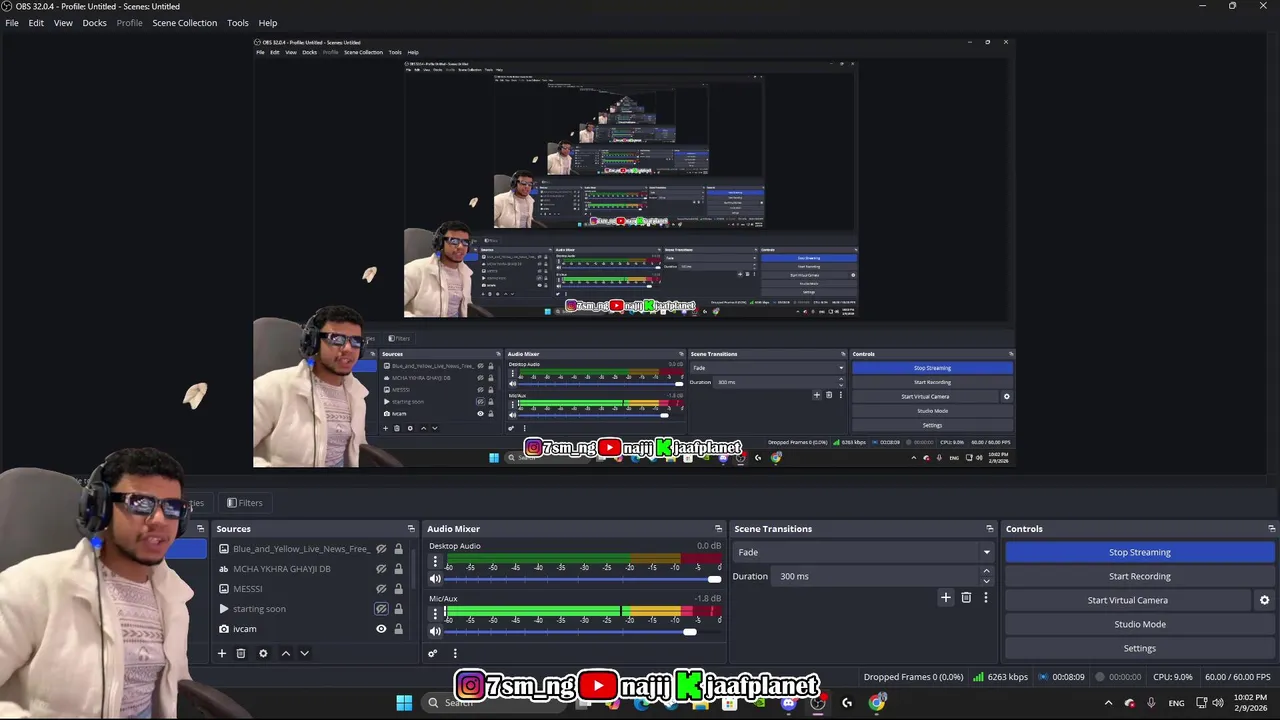Click microphone icon in system tray
1280x720 pixels.
pos(1151,703)
